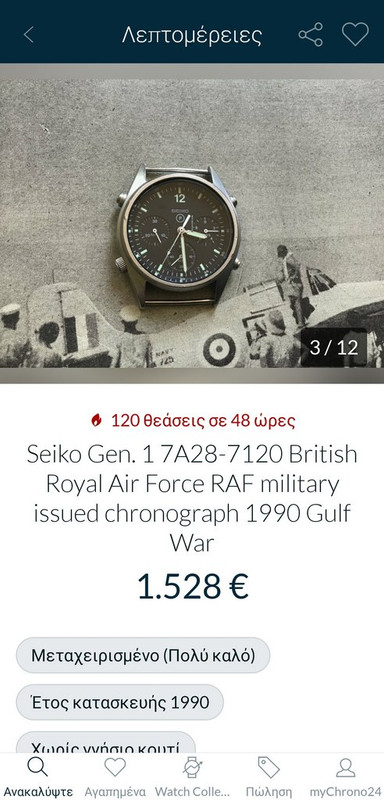Go back using the left arrow
The height and width of the screenshot is (800, 384).
point(29,35)
